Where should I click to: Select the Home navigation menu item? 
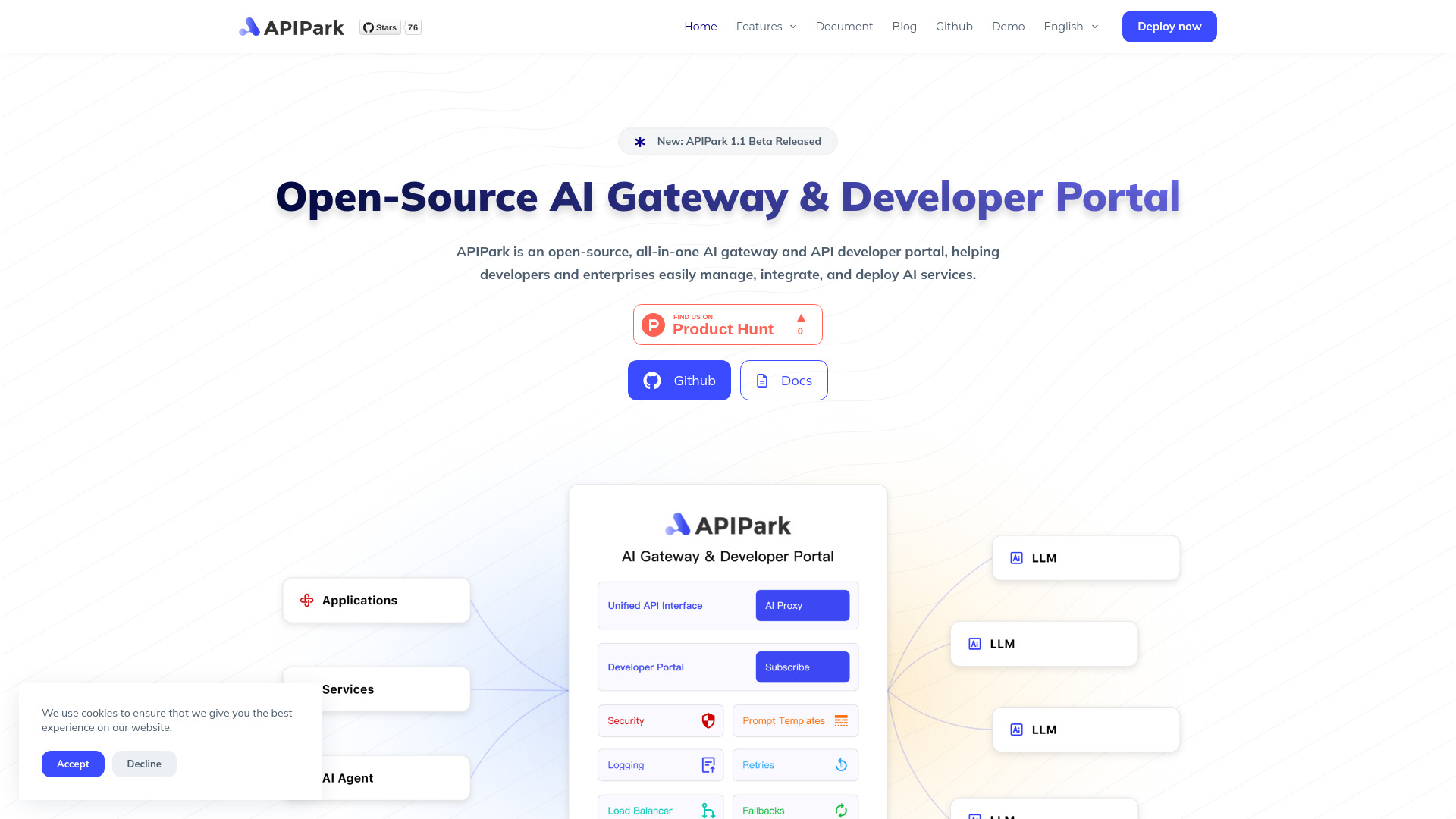tap(701, 26)
